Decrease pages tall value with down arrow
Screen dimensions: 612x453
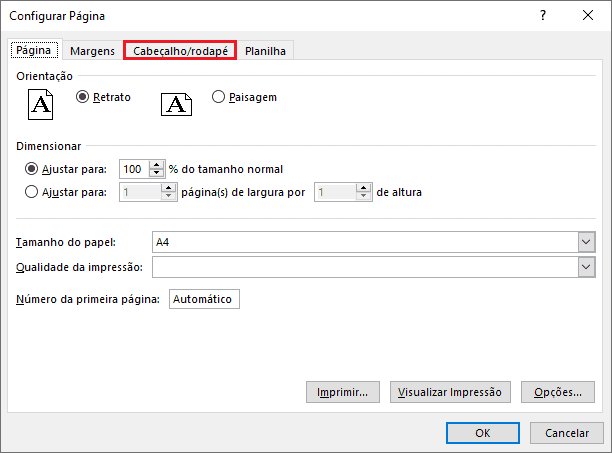click(x=363, y=196)
